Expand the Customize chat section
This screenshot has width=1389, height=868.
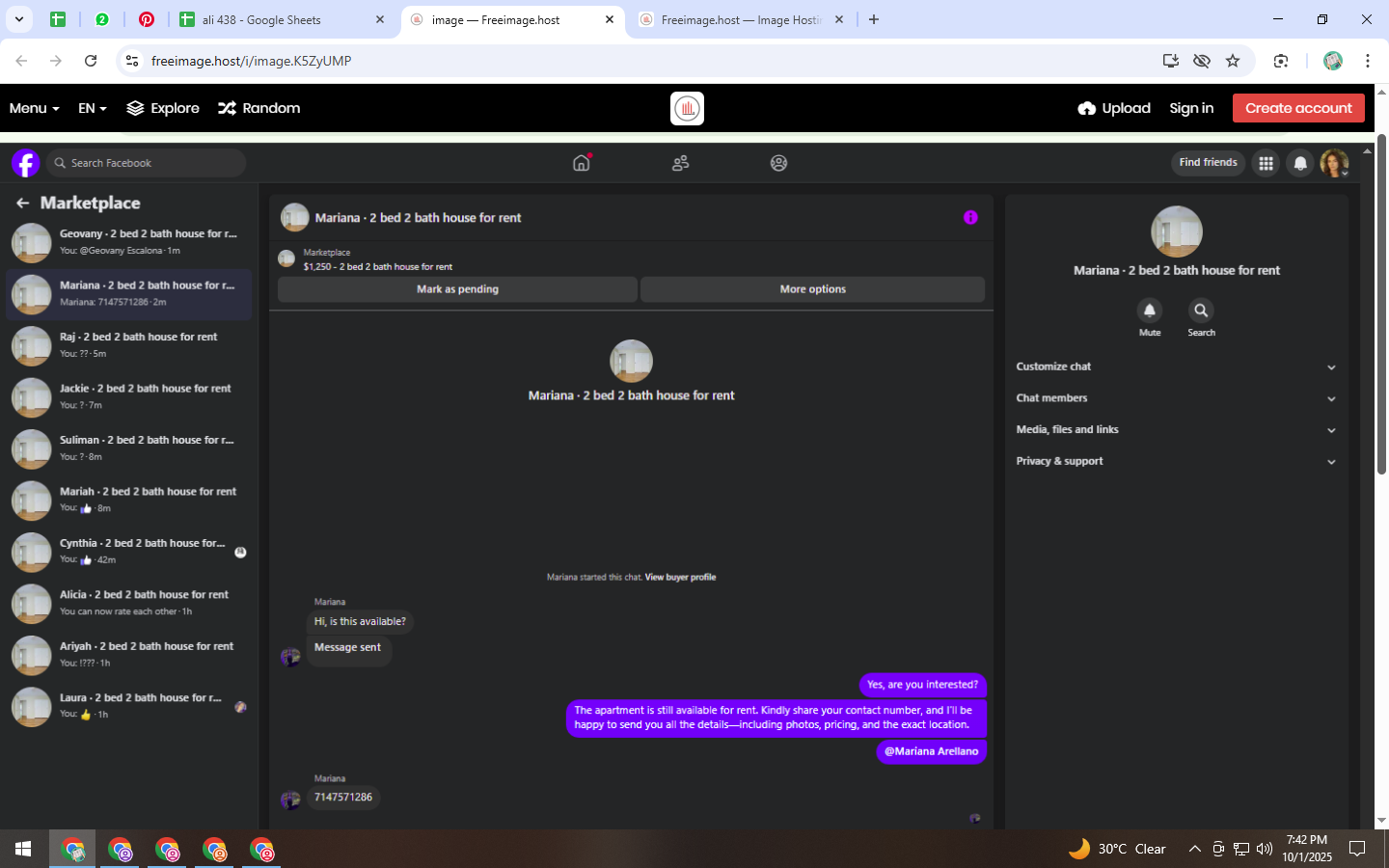coord(1176,366)
